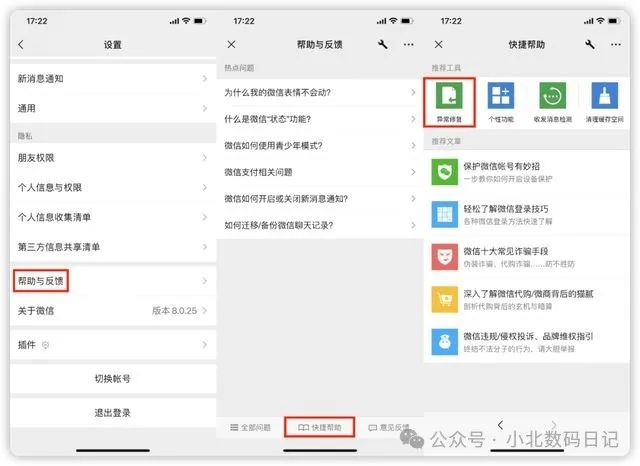
Task: Switch to the 快捷帮助 bottom tab
Action: click(320, 427)
